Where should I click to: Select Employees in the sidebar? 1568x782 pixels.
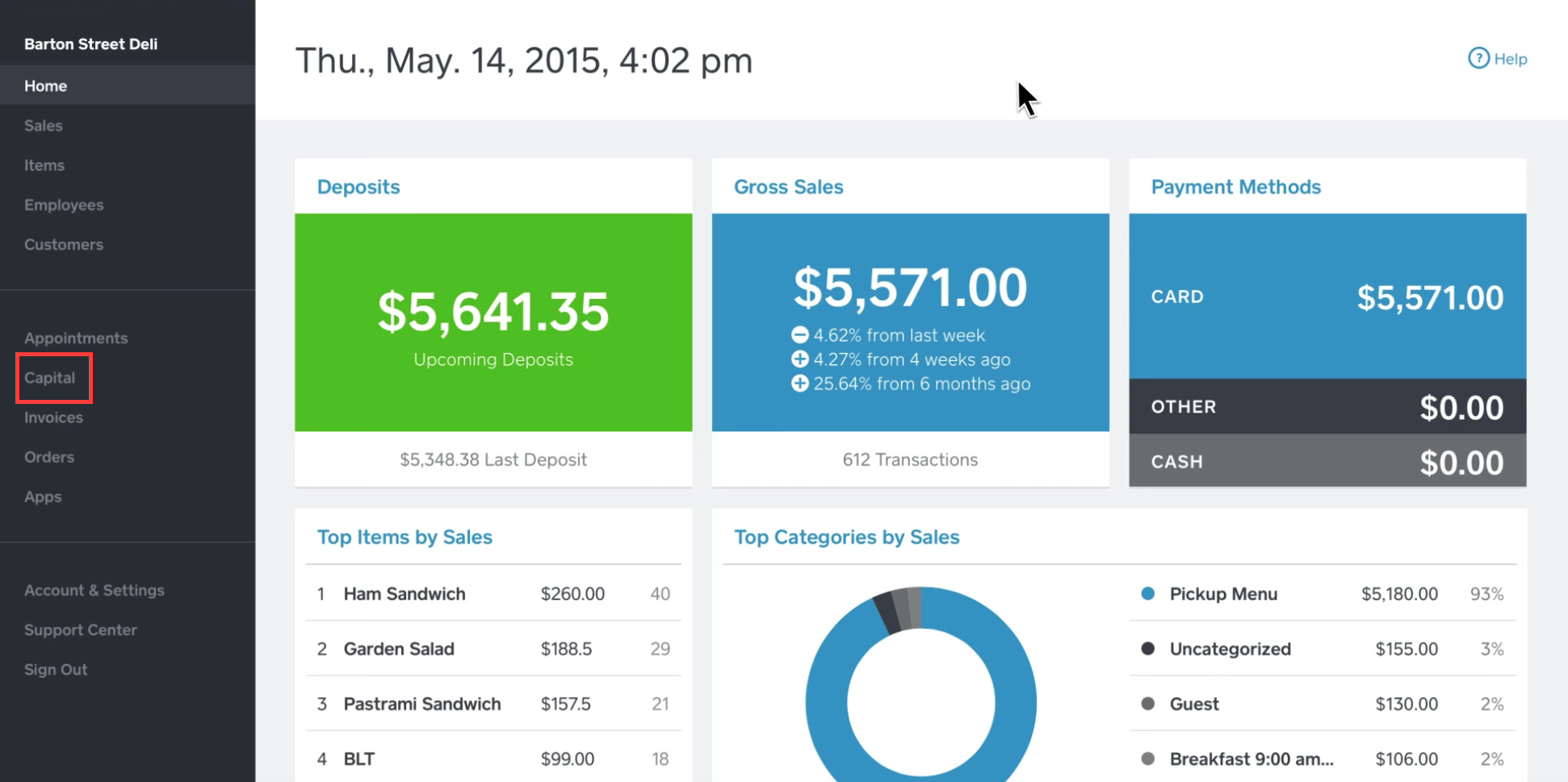click(64, 204)
